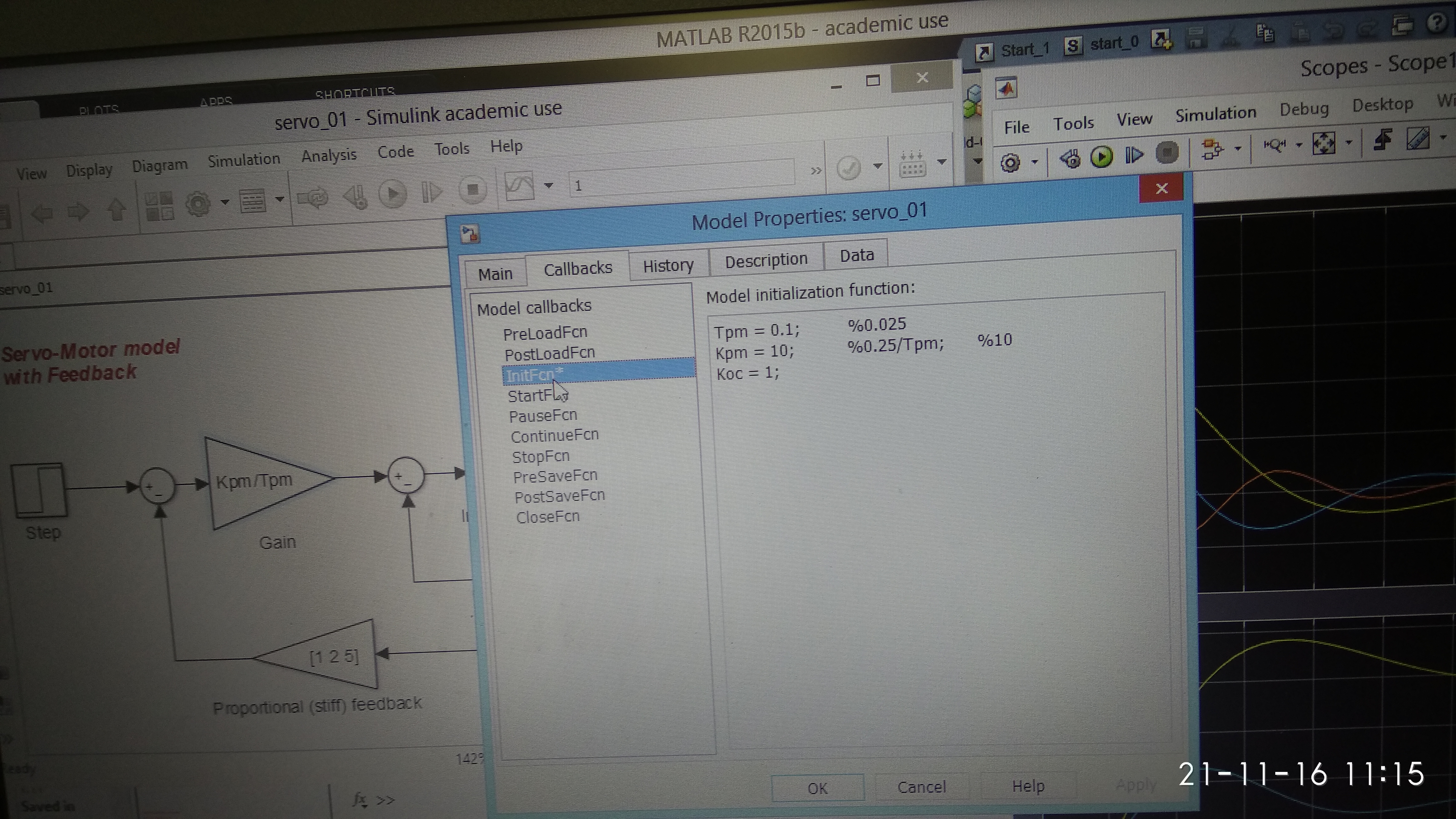Open the Code menu in the Simulink window
Image resolution: width=1456 pixels, height=819 pixels.
click(396, 151)
